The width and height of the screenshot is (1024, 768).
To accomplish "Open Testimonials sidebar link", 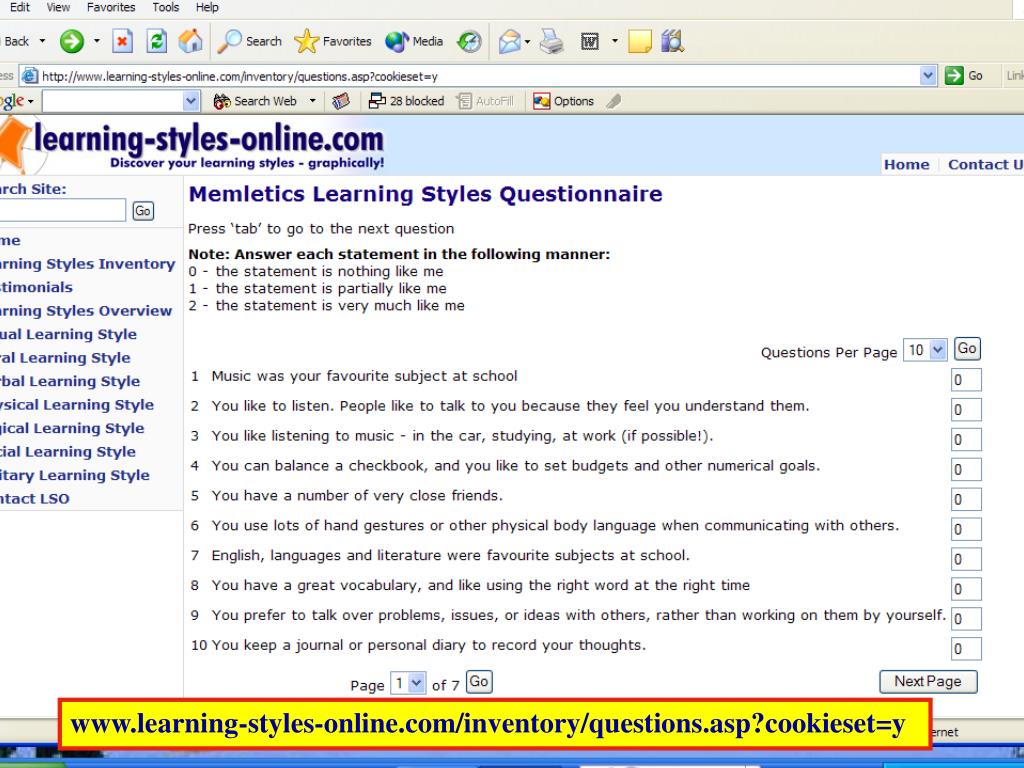I will coord(36,287).
